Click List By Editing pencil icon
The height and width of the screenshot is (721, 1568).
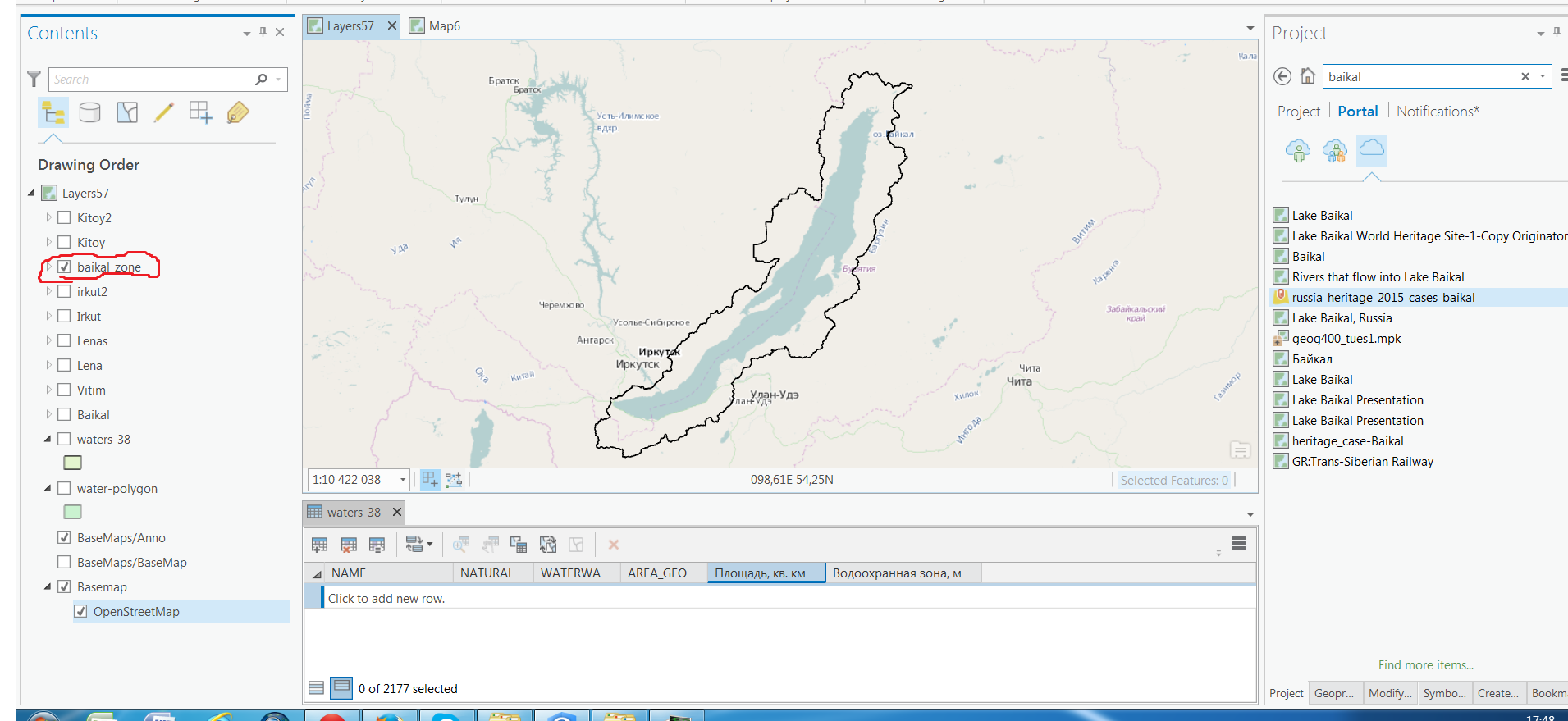tap(163, 112)
